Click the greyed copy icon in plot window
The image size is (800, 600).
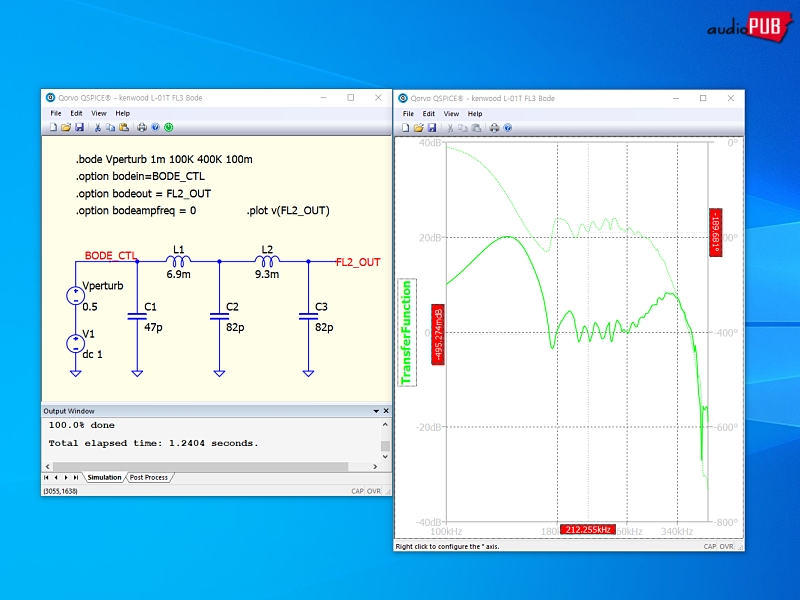pos(463,128)
